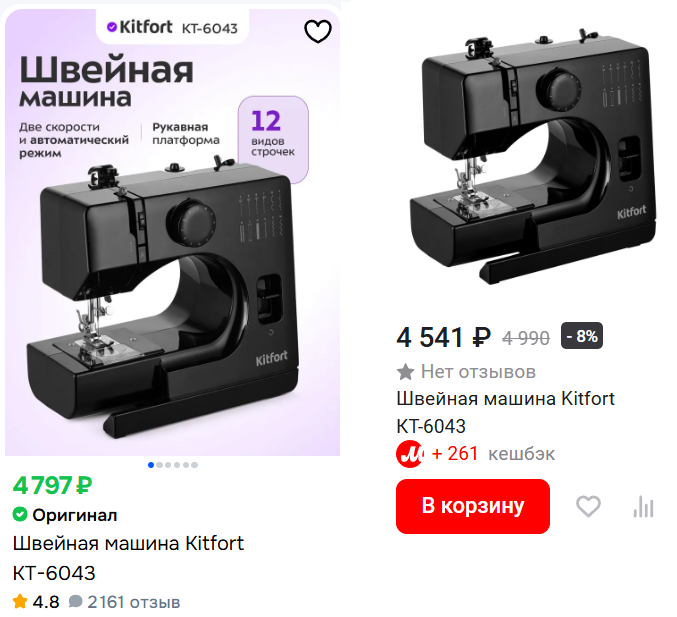Open comparison via the bar chart icon
This screenshot has height=617, width=677.
(643, 506)
